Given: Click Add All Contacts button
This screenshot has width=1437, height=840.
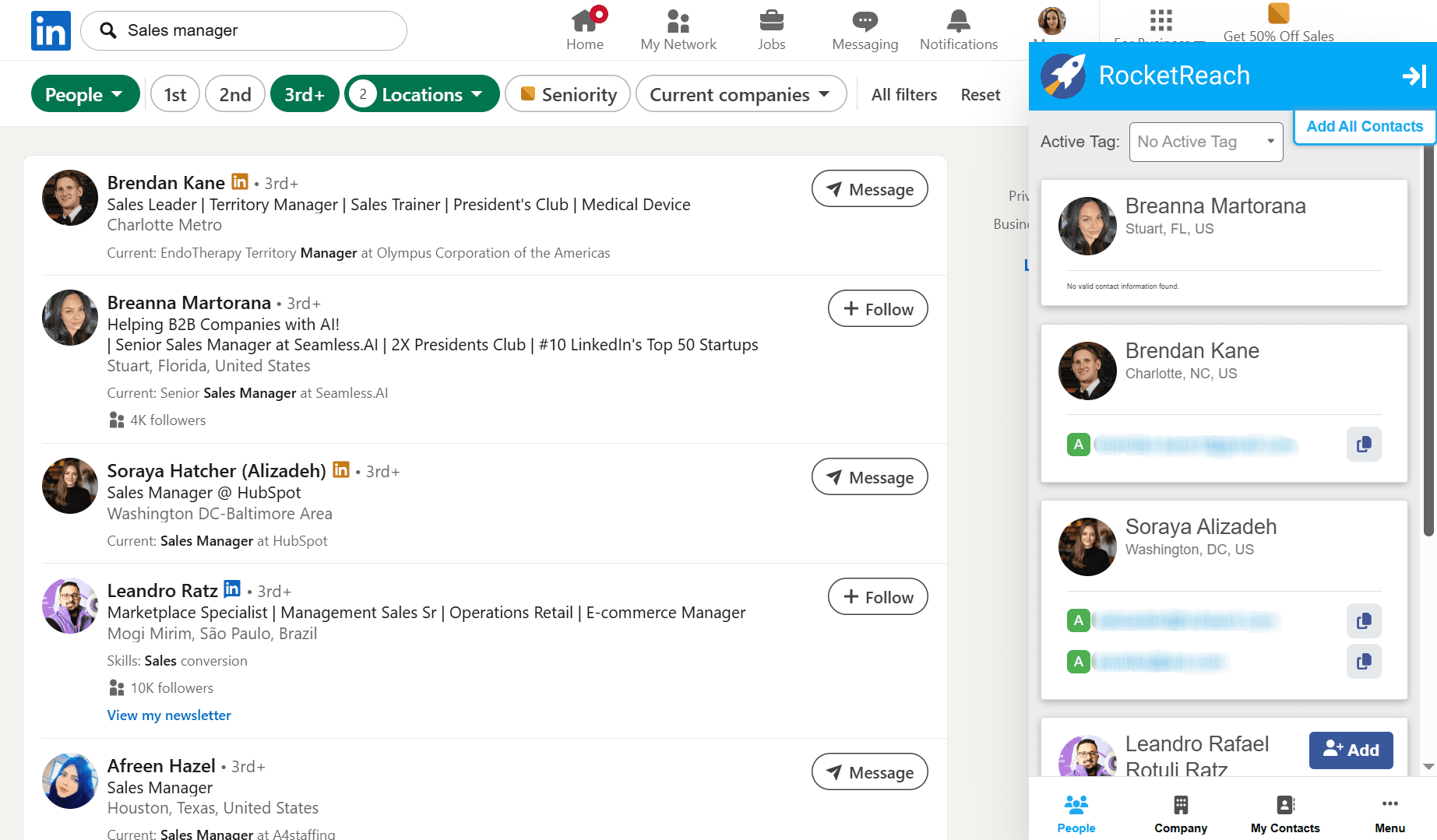Looking at the screenshot, I should point(1364,126).
